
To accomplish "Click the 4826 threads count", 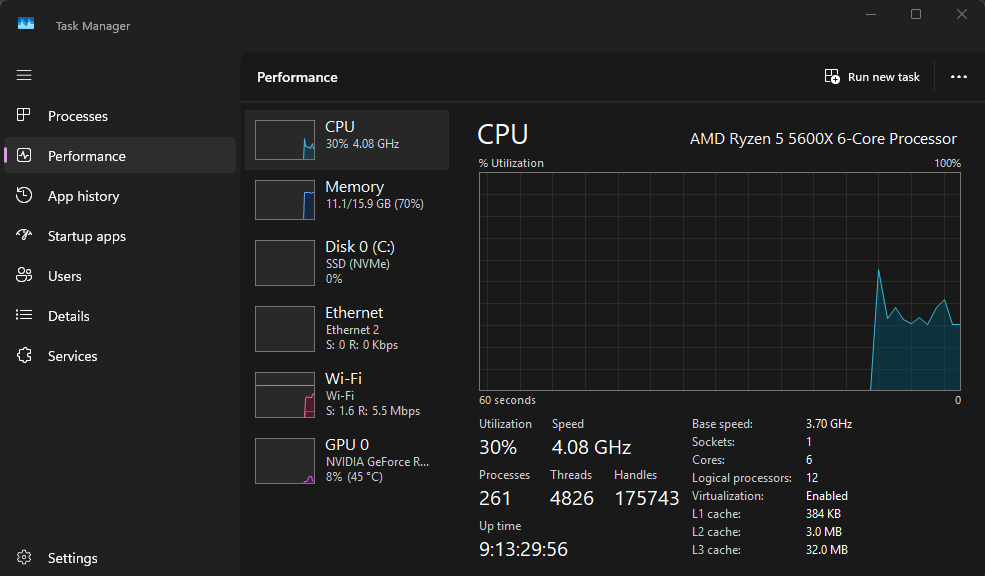I will 572,498.
